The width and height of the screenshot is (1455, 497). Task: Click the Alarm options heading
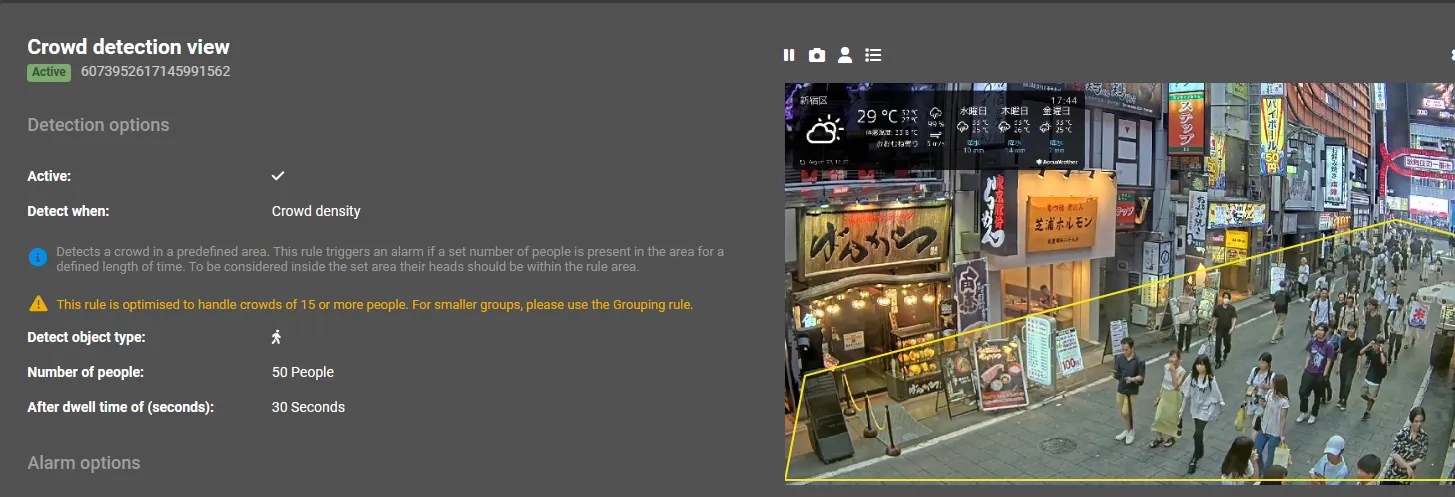click(x=84, y=463)
